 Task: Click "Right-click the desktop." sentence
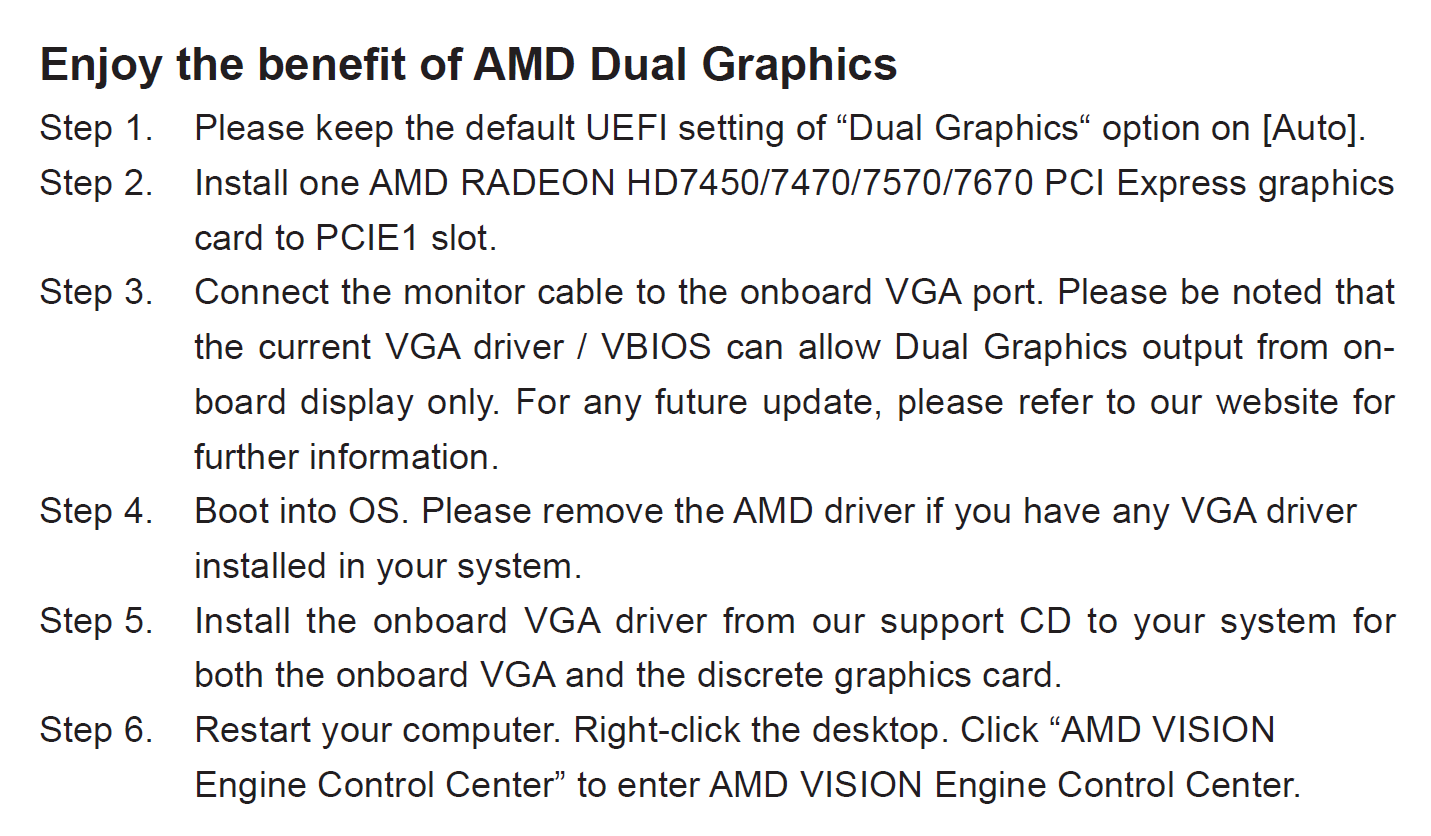tap(762, 731)
